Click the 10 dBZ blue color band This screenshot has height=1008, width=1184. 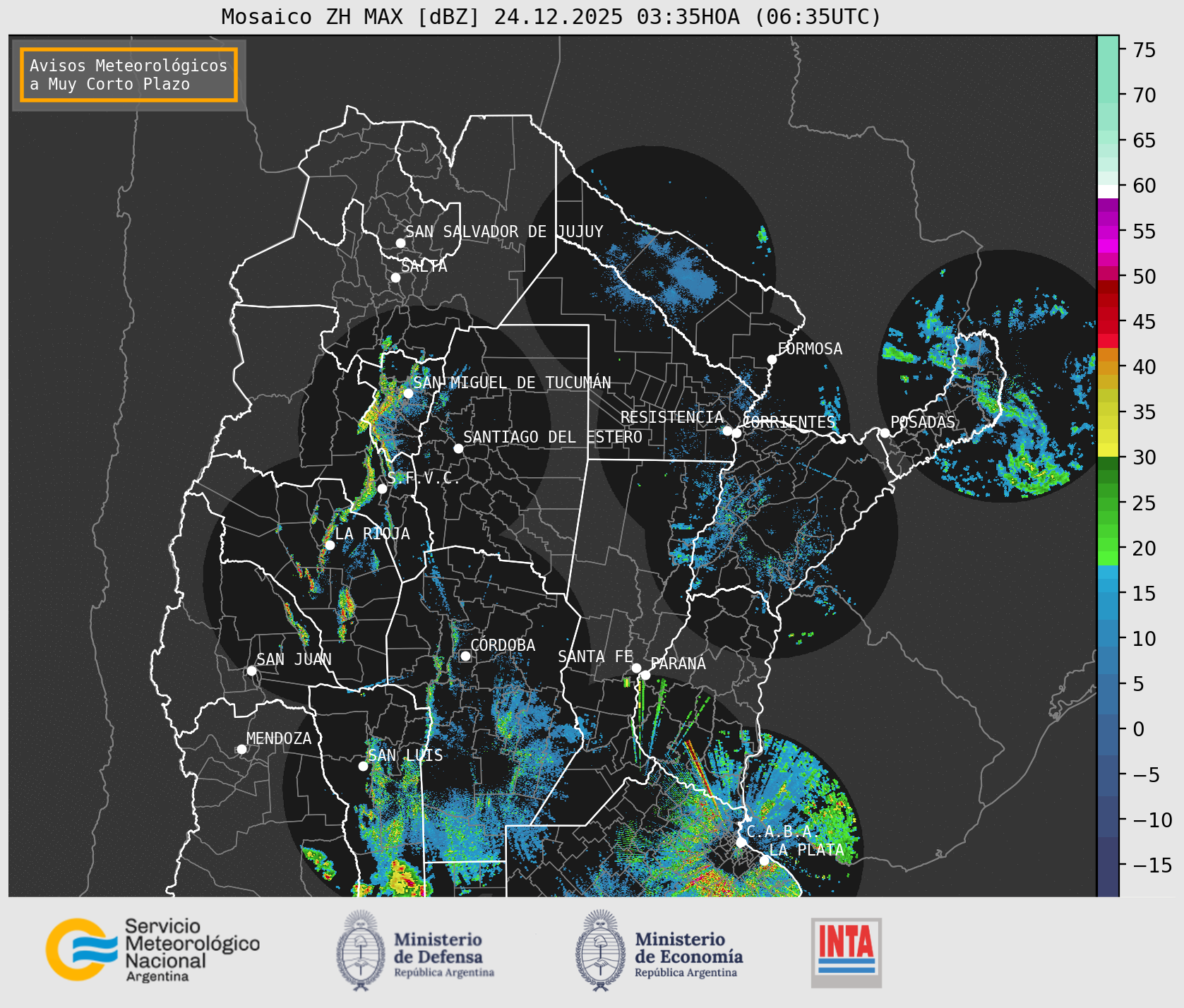coord(1108,632)
